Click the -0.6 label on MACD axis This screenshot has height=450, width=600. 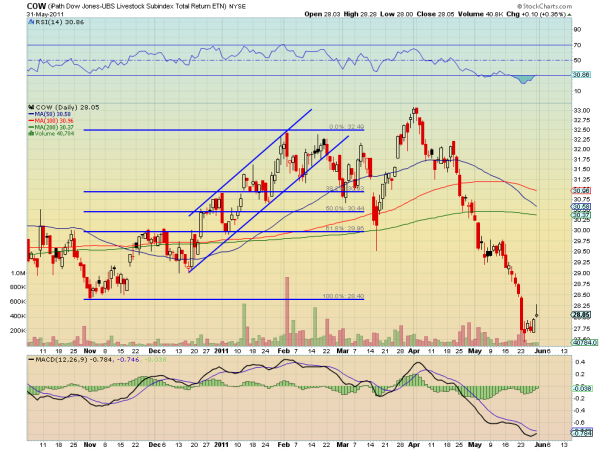pyautogui.click(x=579, y=422)
